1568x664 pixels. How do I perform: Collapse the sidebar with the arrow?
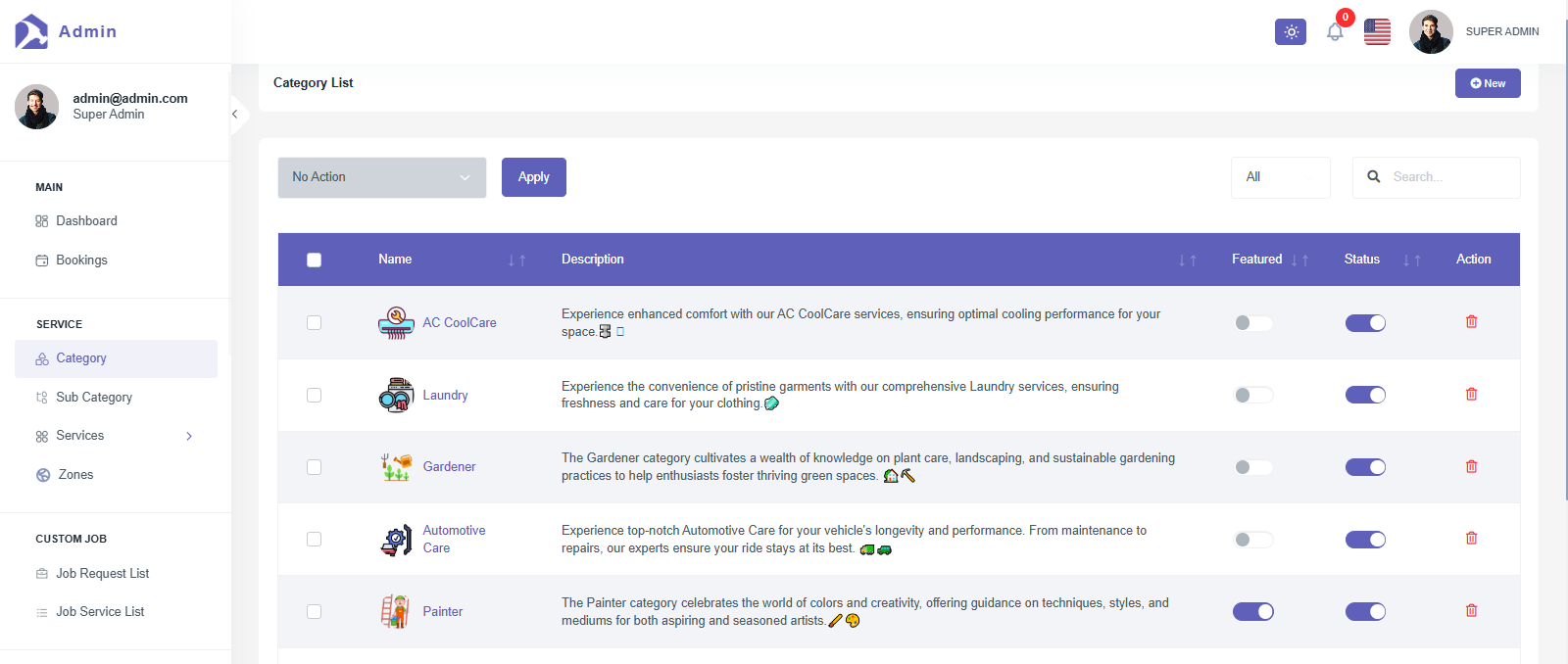(235, 115)
